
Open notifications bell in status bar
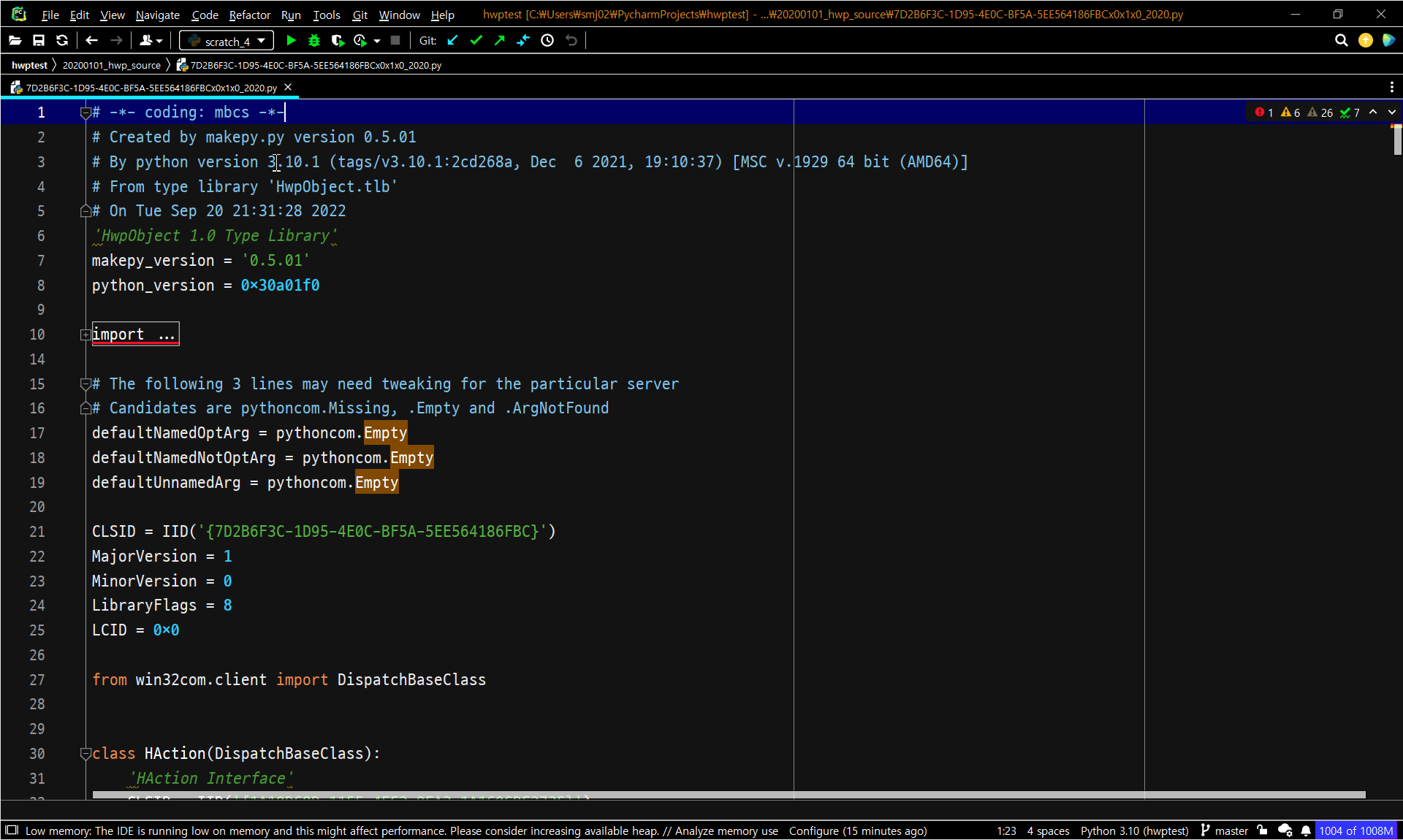point(1306,831)
